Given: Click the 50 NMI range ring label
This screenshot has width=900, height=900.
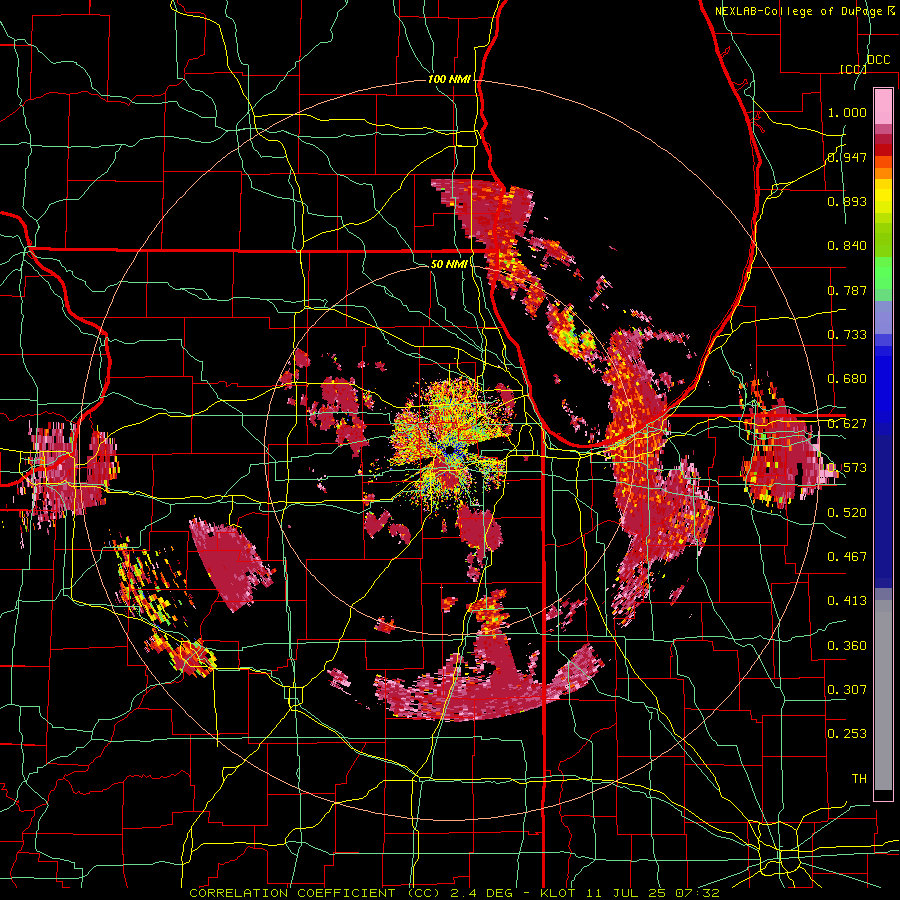Looking at the screenshot, I should 449,264.
